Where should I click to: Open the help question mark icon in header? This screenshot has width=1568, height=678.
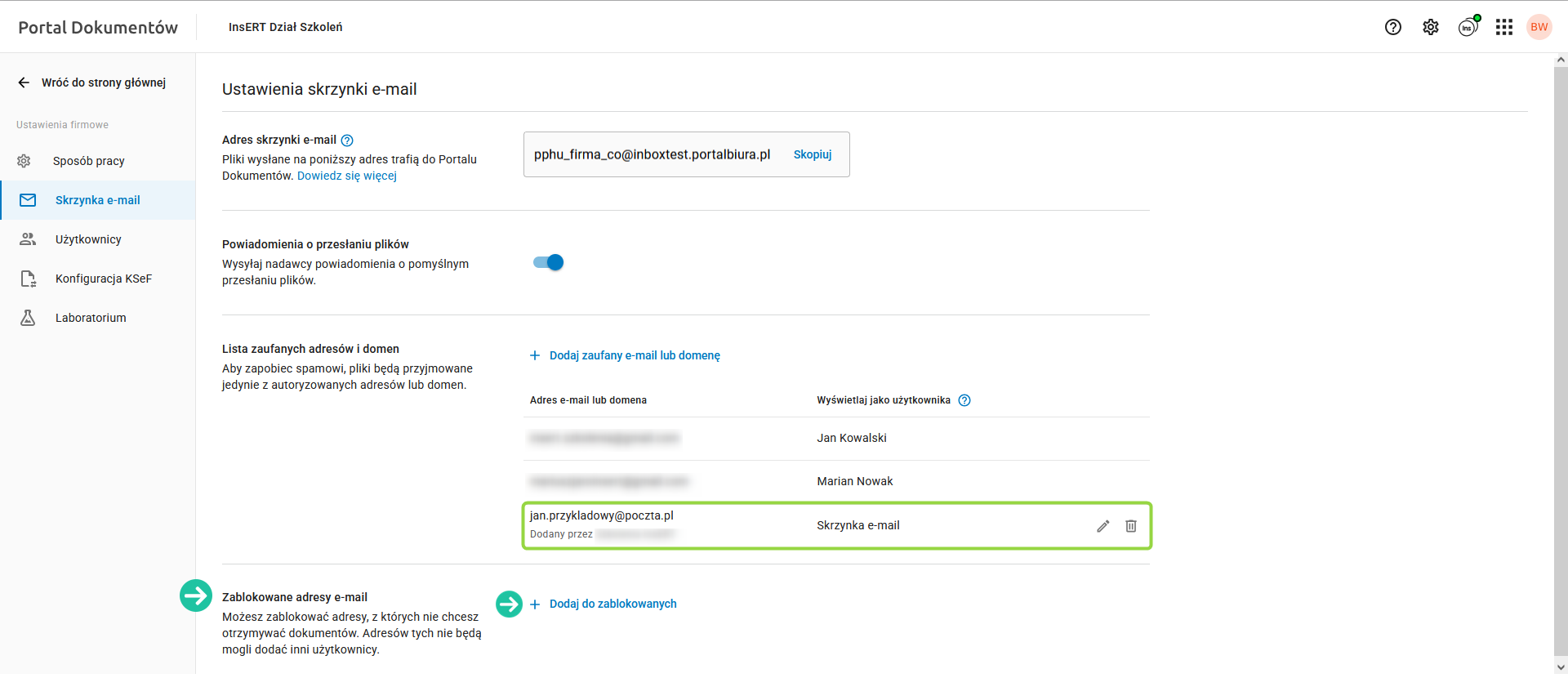(1393, 27)
